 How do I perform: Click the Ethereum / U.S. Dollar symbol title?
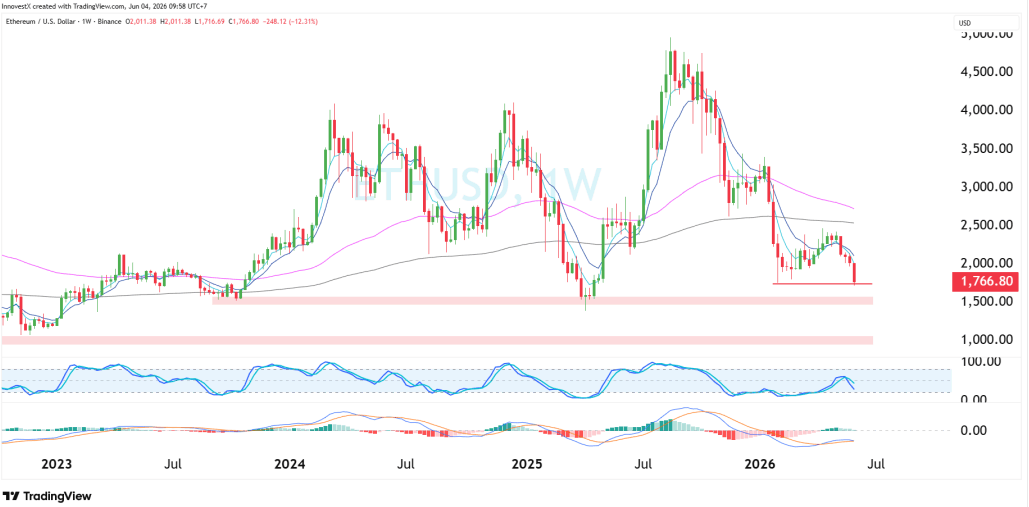coord(42,22)
